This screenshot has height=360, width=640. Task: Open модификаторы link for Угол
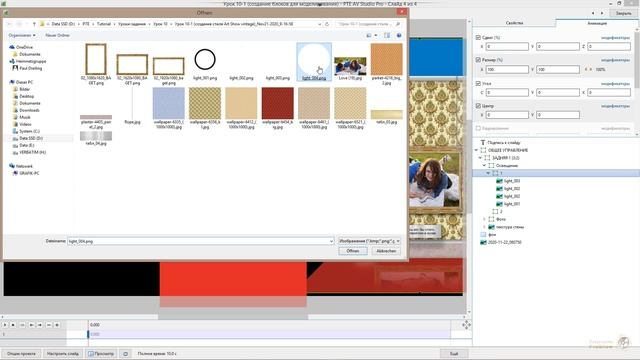[615, 83]
